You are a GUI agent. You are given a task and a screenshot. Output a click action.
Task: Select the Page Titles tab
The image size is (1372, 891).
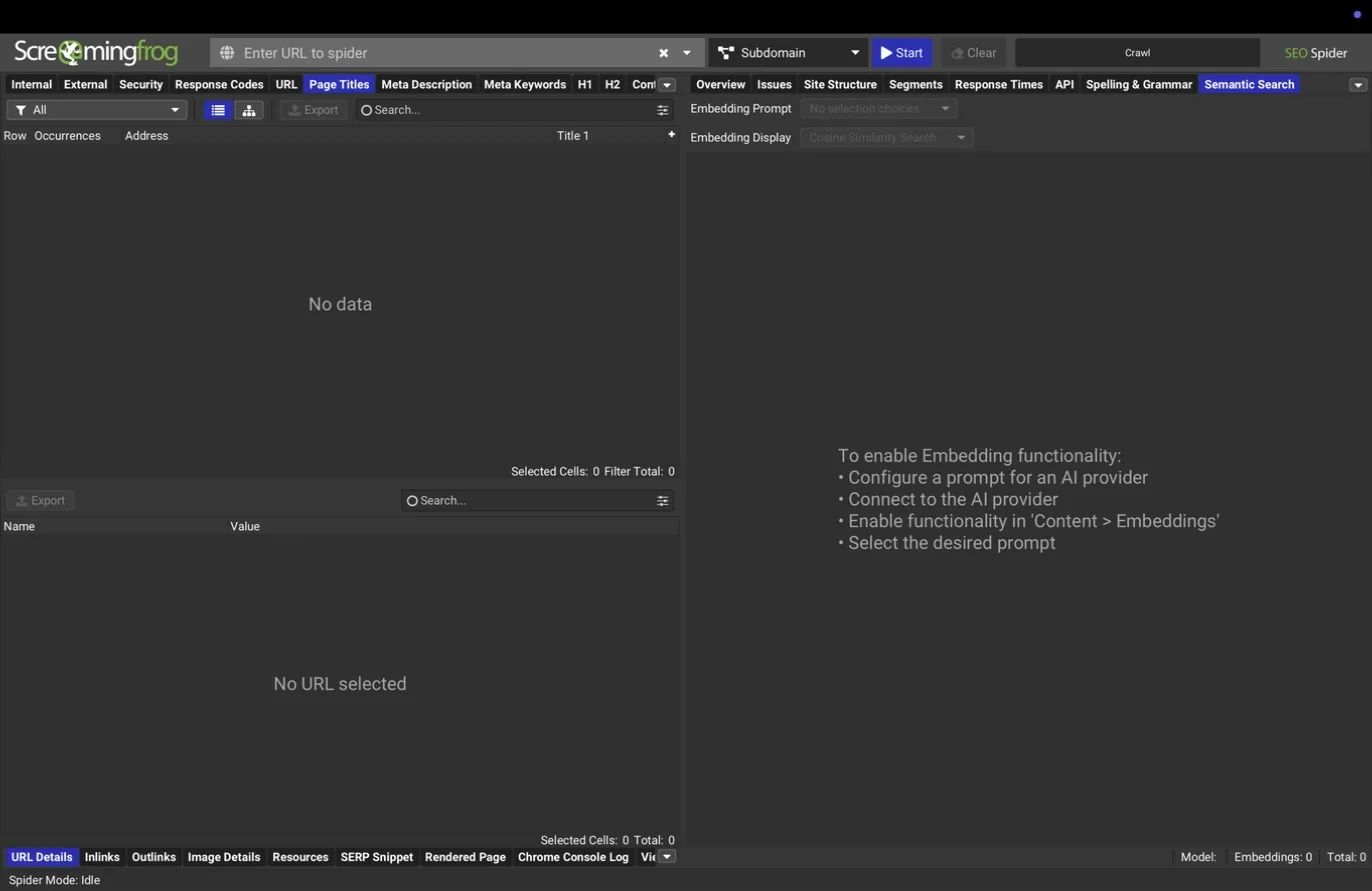coord(339,84)
